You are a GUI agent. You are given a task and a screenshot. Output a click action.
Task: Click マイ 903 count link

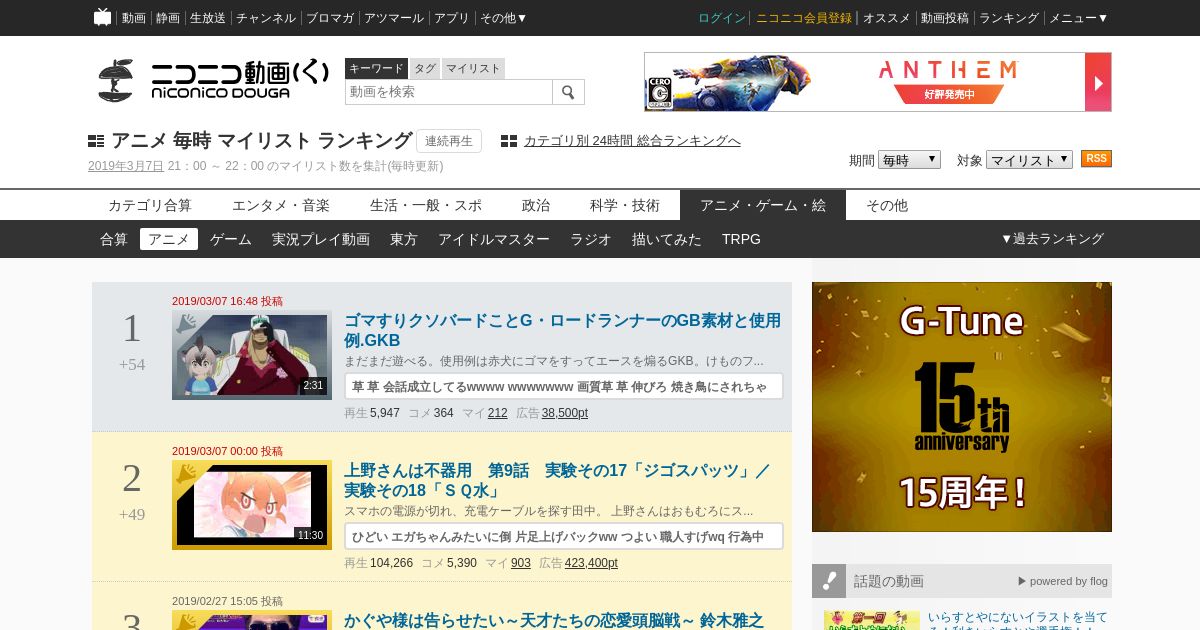521,563
